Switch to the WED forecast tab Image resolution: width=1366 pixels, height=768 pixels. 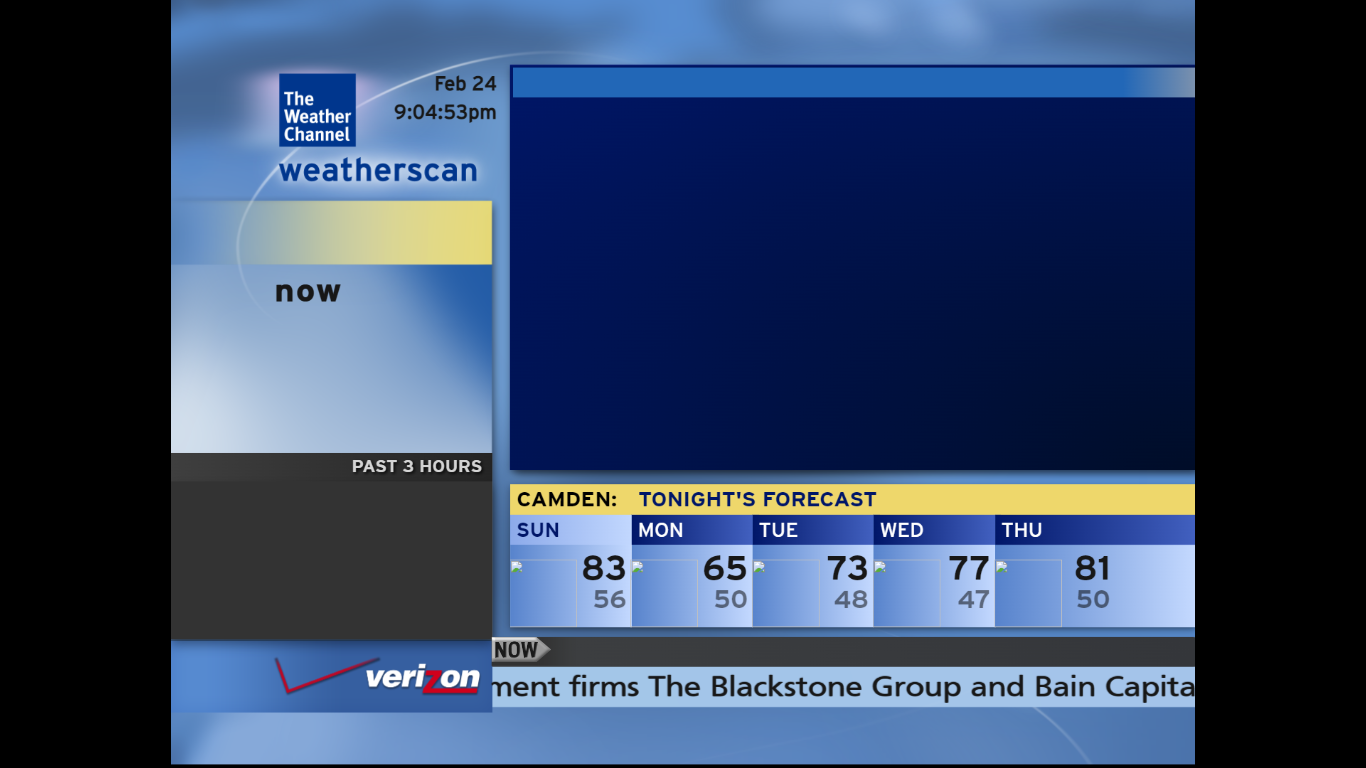pyautogui.click(x=902, y=530)
